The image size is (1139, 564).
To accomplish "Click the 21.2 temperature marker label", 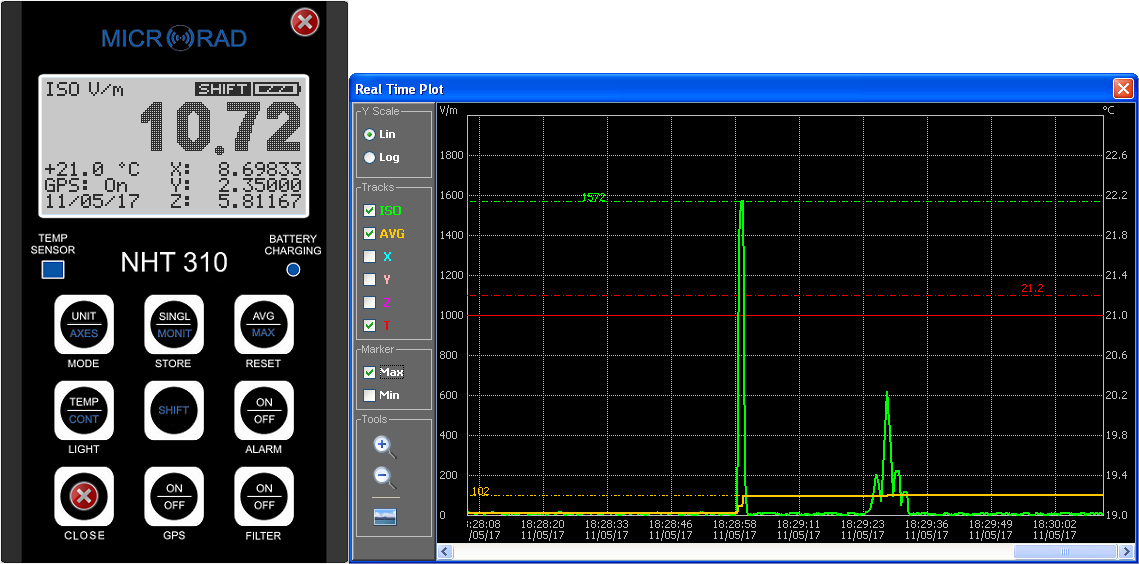I will (1032, 289).
